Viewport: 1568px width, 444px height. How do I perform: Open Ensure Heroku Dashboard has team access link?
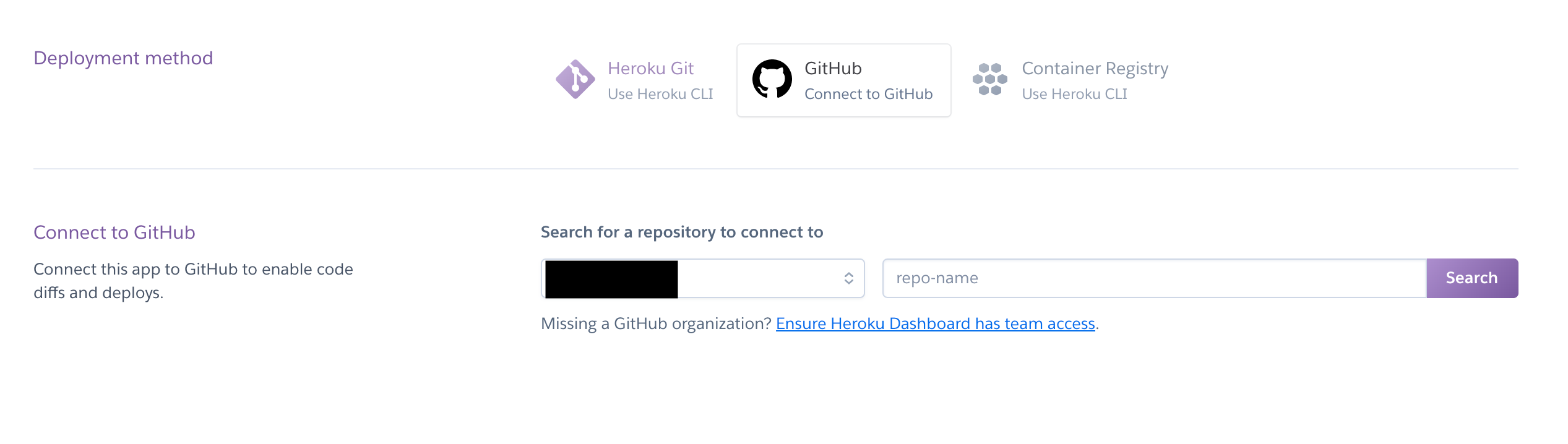coord(936,323)
